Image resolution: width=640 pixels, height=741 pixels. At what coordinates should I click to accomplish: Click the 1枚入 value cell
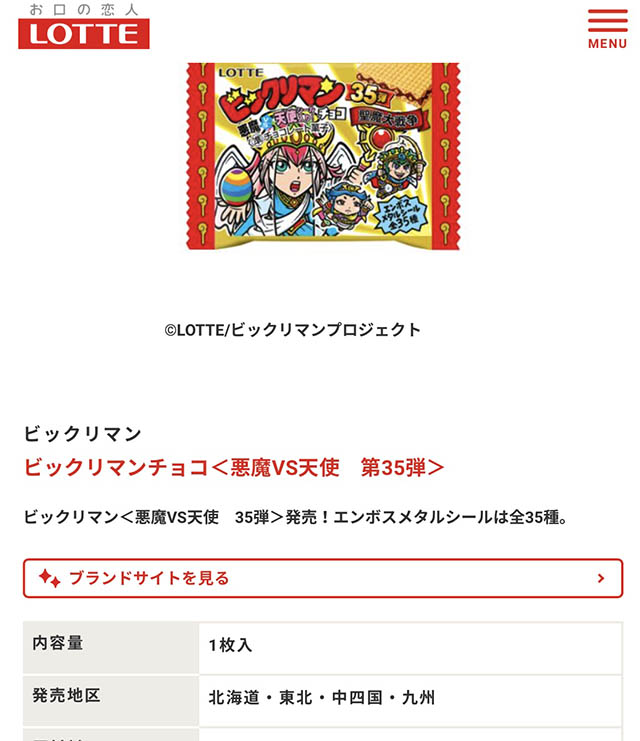410,648
